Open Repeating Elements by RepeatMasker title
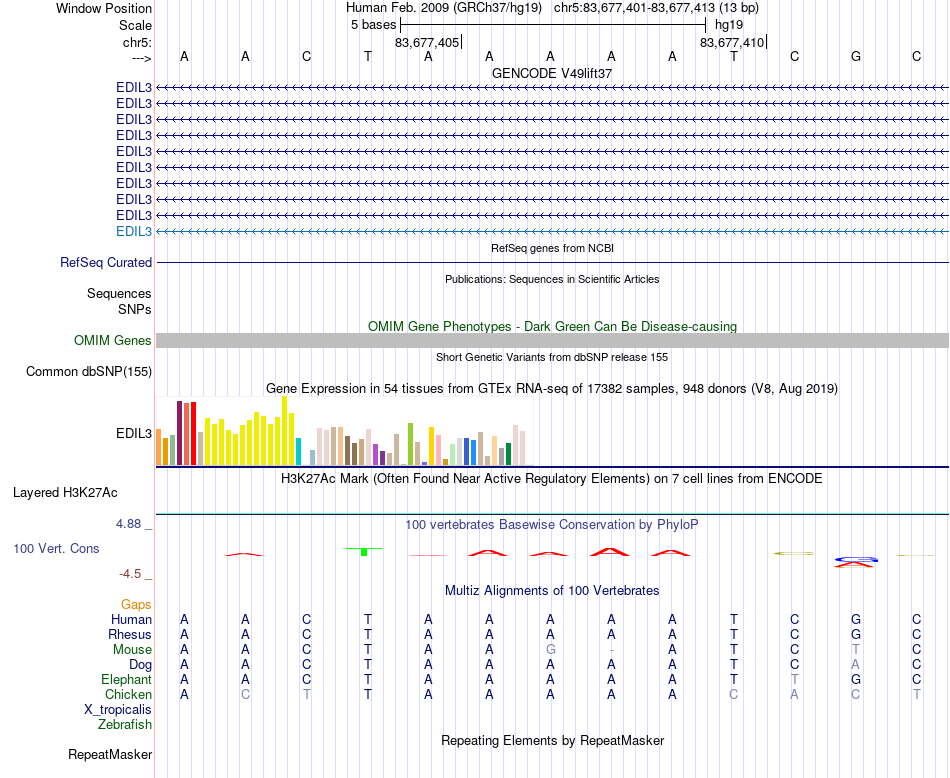This screenshot has width=950, height=778. pos(552,740)
